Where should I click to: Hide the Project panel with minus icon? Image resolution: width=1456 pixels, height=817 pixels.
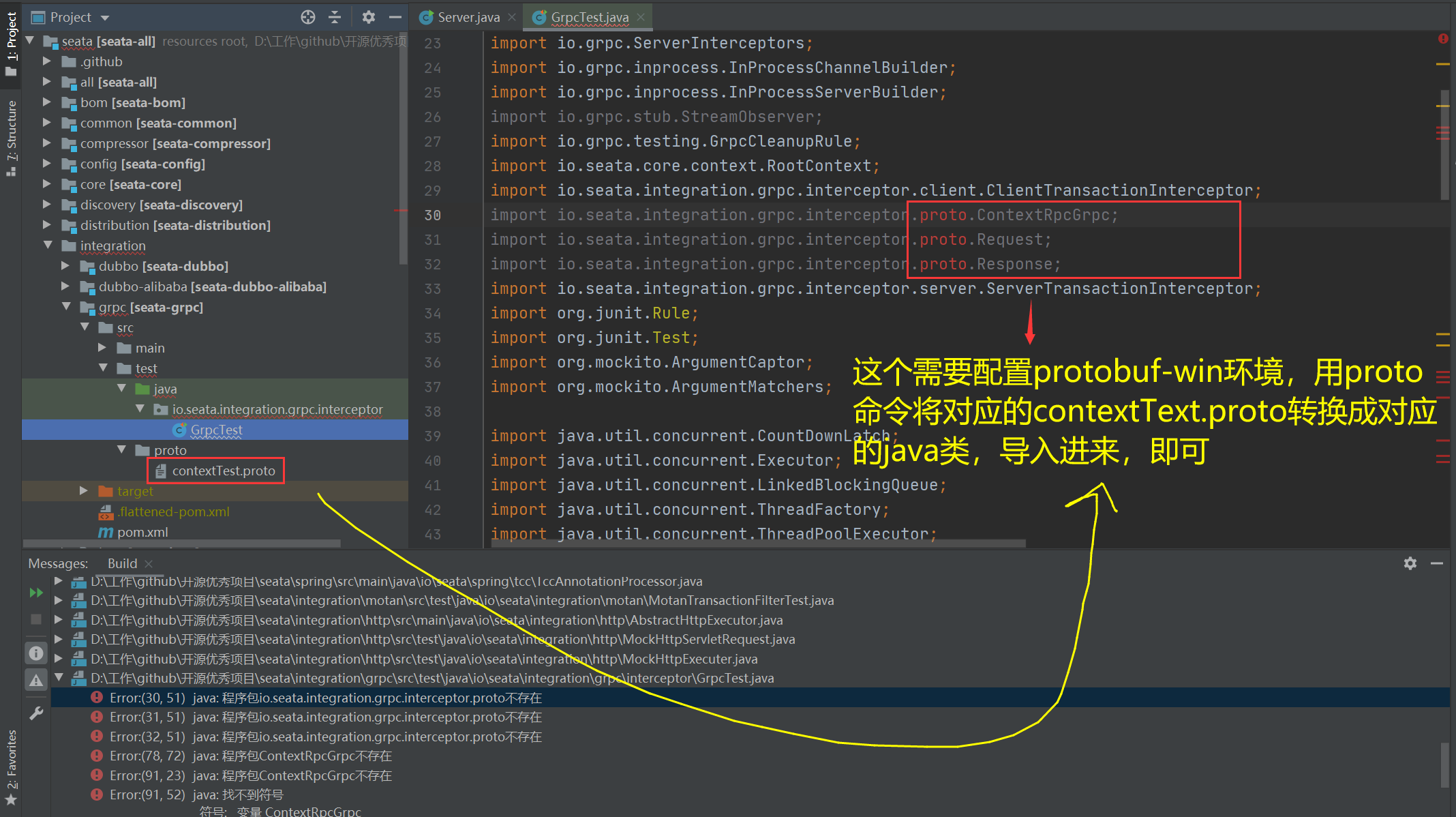pyautogui.click(x=395, y=17)
